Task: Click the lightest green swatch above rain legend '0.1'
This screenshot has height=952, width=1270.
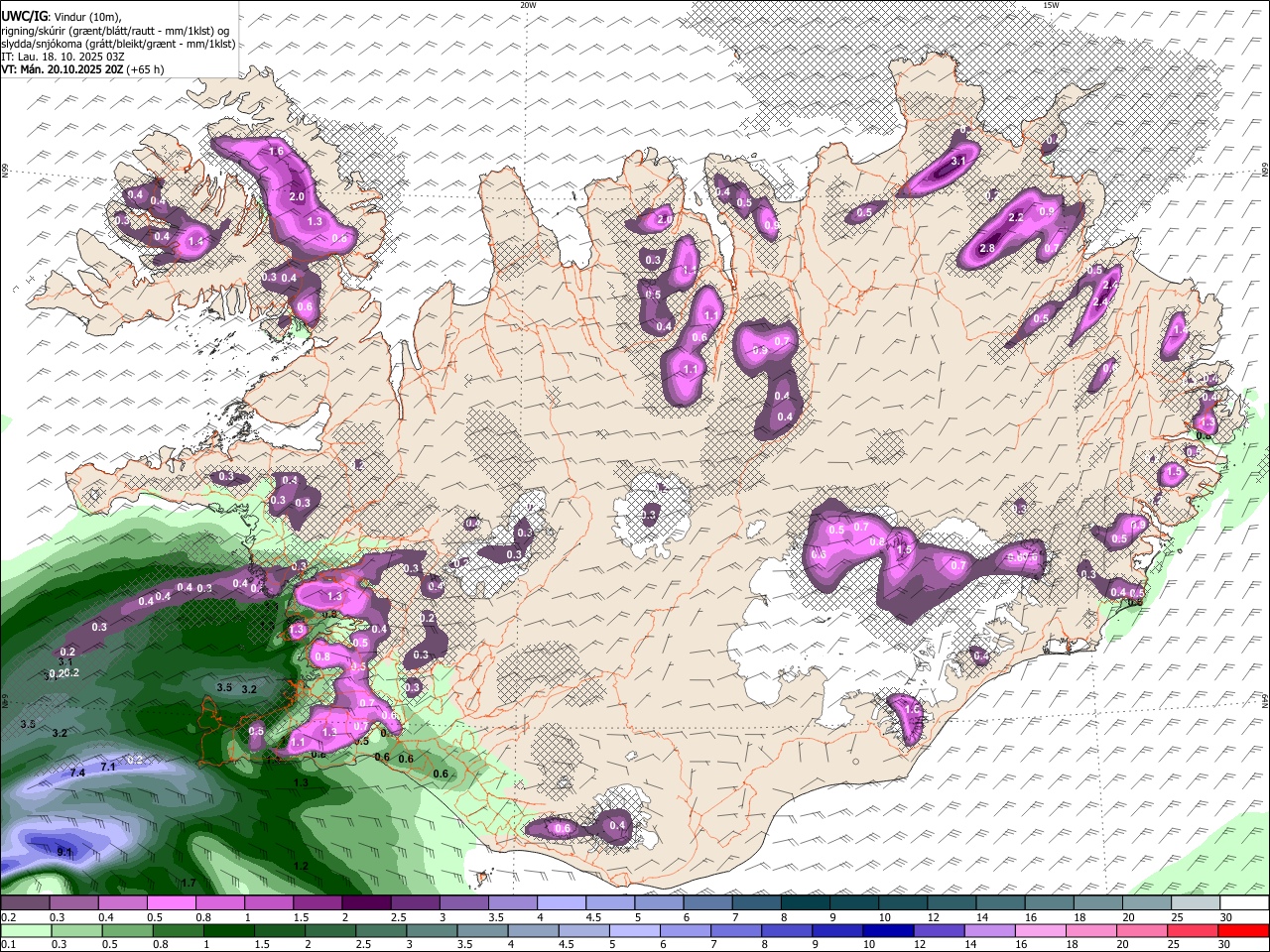Action: (26, 931)
